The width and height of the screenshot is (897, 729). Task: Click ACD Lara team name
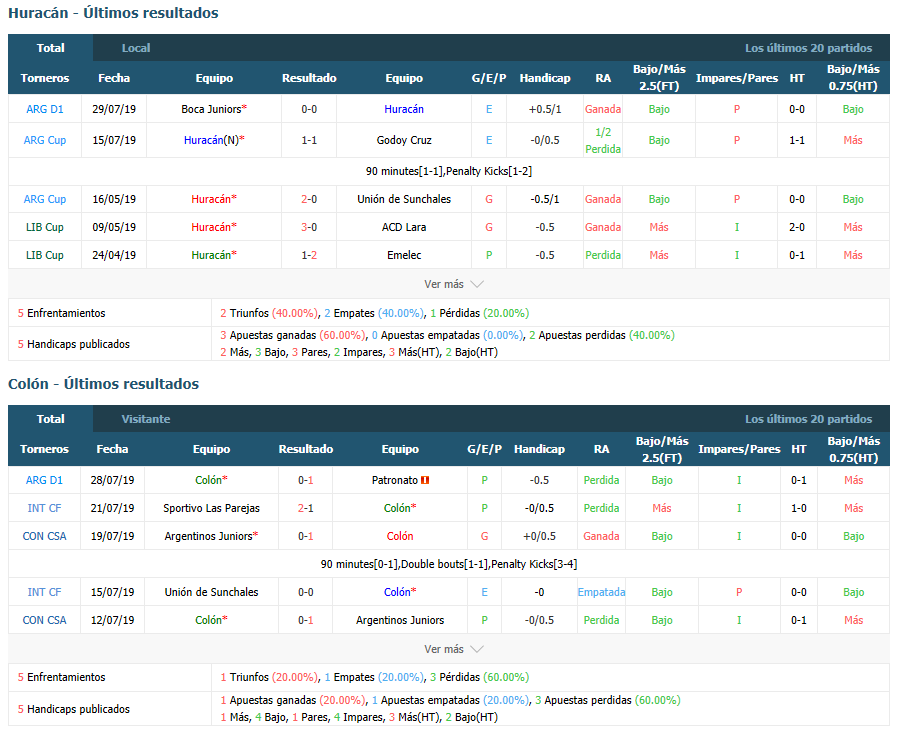(404, 227)
